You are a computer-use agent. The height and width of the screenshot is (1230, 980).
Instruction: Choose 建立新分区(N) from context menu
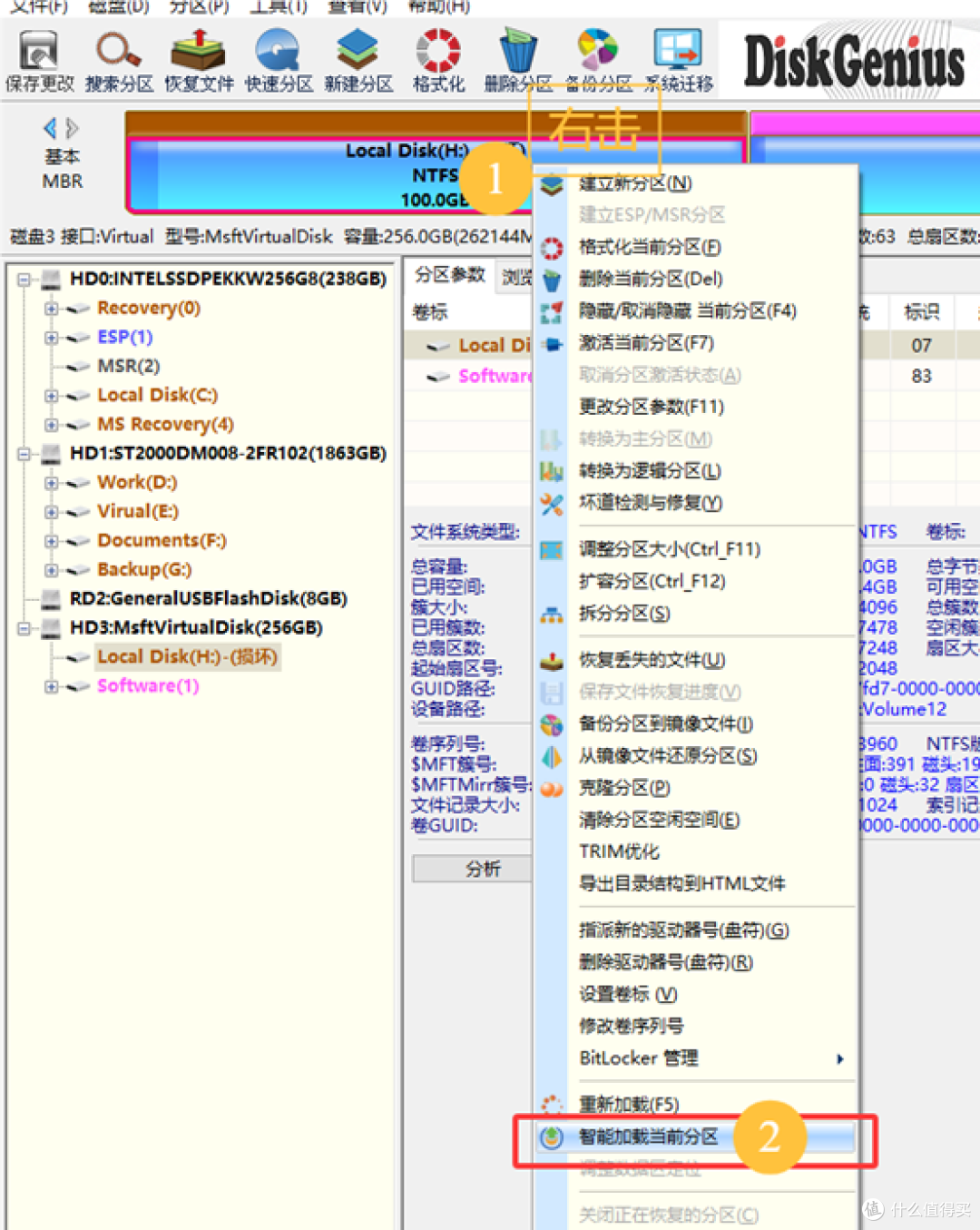696,183
